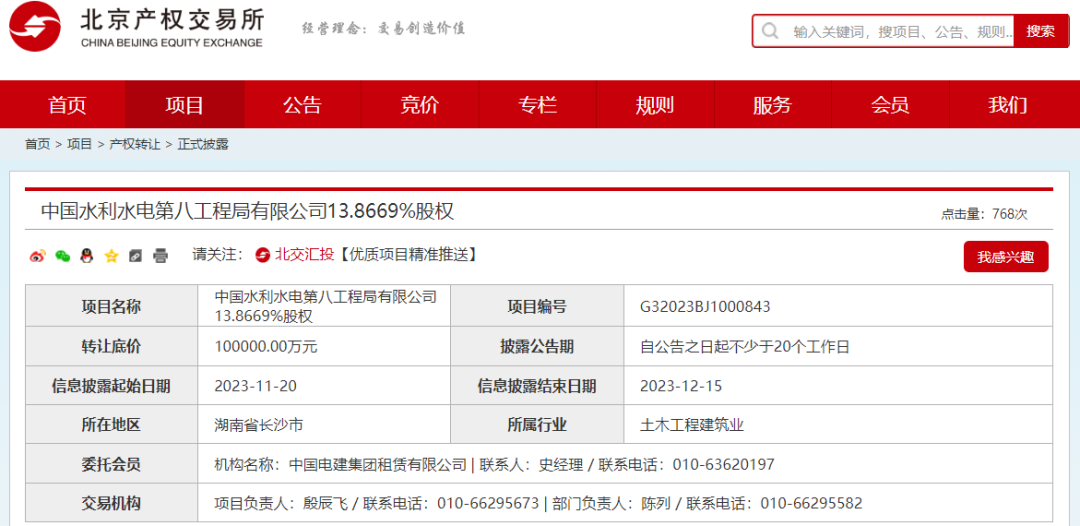This screenshot has width=1080, height=526.
Task: Click the region 湖南省长沙市
Action: 259,425
